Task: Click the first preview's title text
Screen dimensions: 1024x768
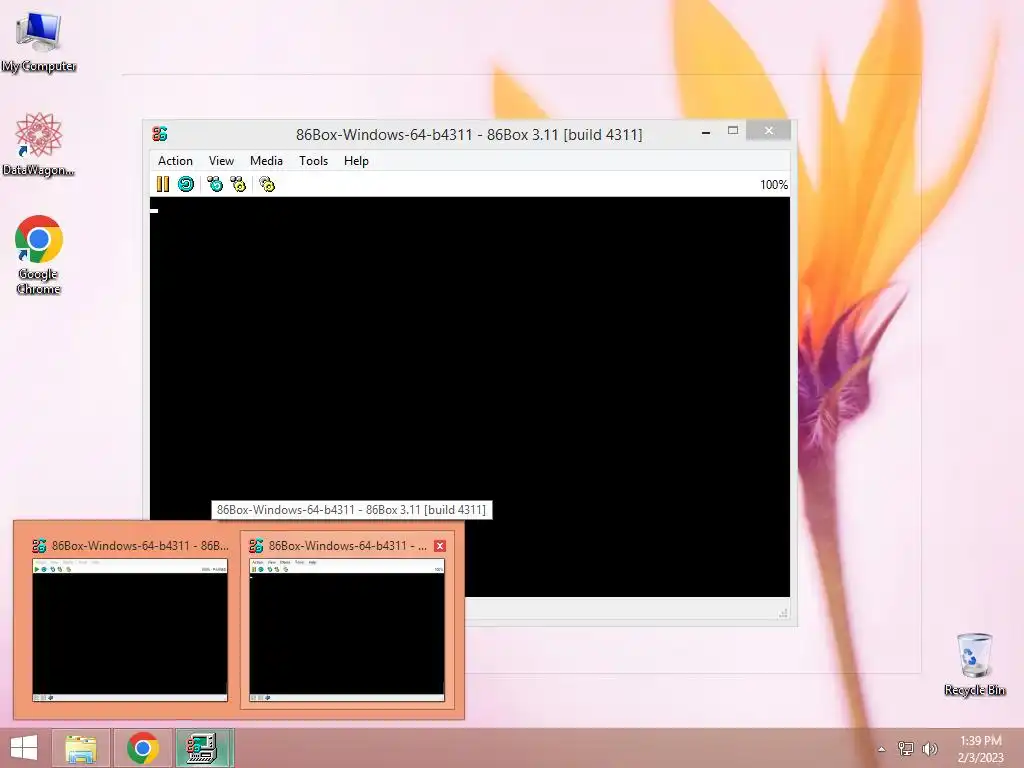Action: click(x=140, y=546)
